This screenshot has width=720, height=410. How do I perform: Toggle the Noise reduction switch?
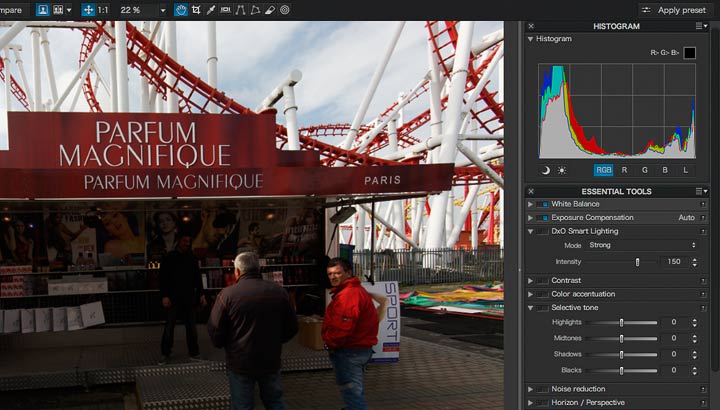(x=543, y=389)
